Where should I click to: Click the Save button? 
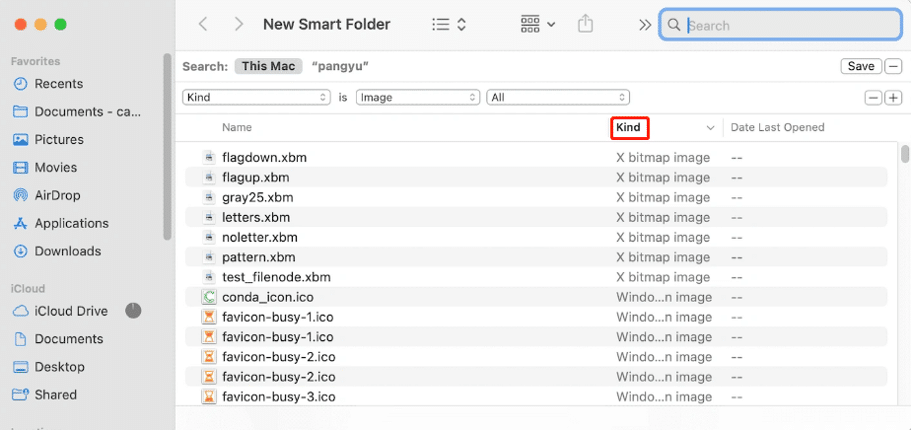coord(861,66)
